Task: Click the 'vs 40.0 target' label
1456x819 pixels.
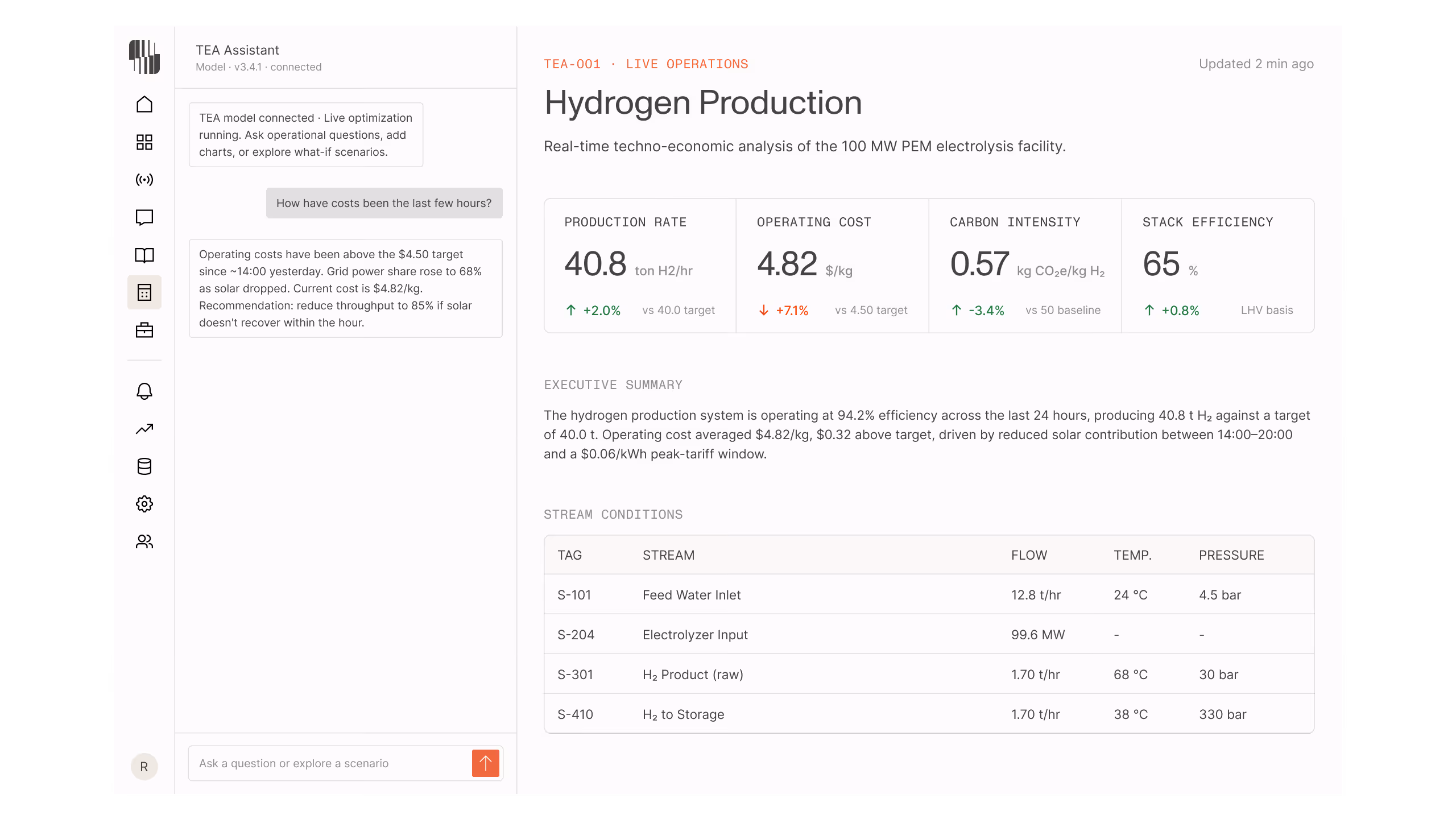Action: pyautogui.click(x=679, y=311)
